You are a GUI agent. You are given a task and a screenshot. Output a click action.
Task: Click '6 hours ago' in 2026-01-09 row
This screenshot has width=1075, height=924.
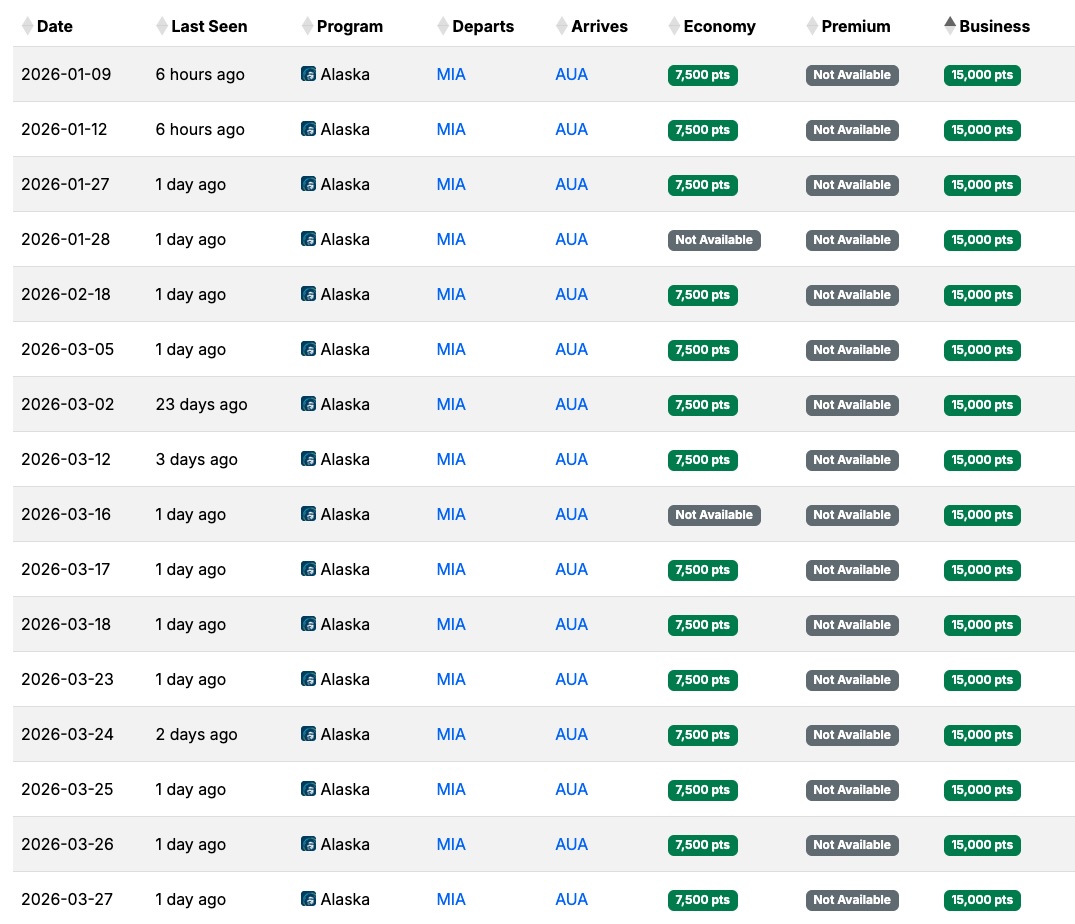200,74
